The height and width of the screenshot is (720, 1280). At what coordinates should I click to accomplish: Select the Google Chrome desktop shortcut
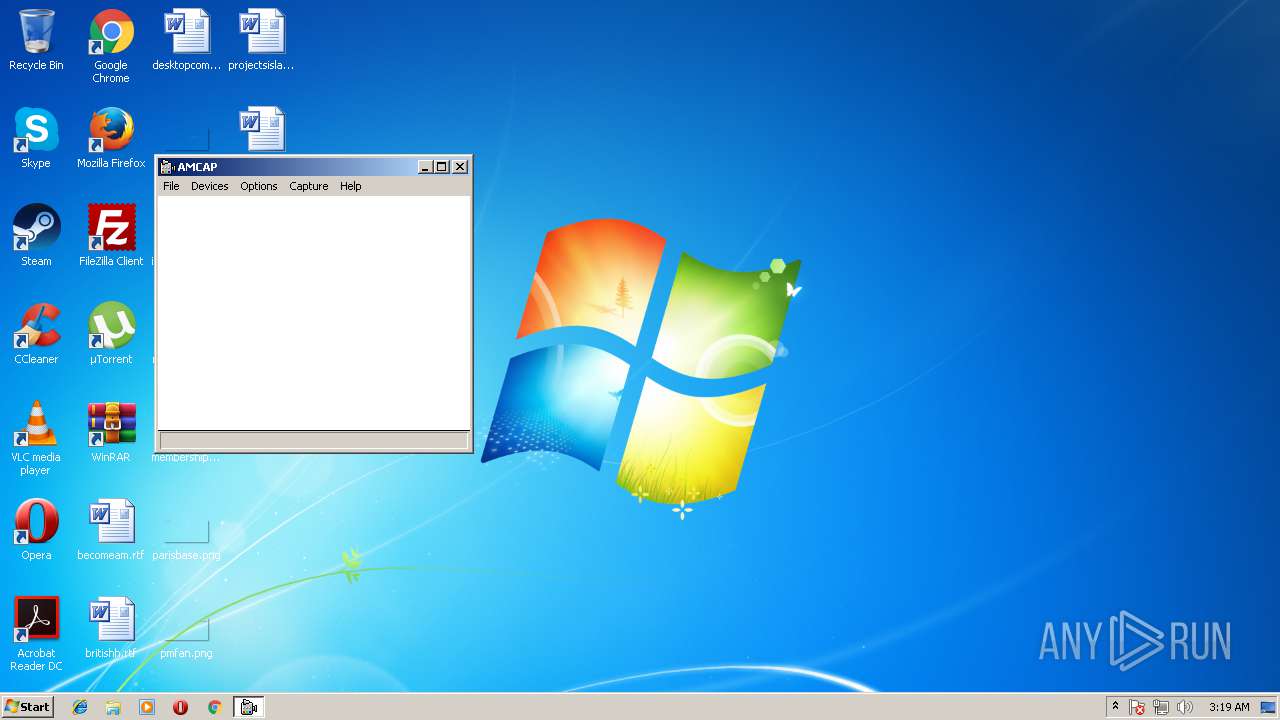111,46
